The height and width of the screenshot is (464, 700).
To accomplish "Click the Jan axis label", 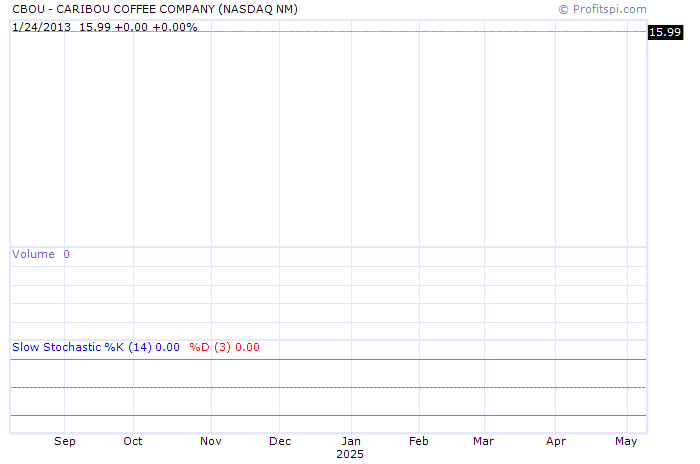I will coord(351,441).
